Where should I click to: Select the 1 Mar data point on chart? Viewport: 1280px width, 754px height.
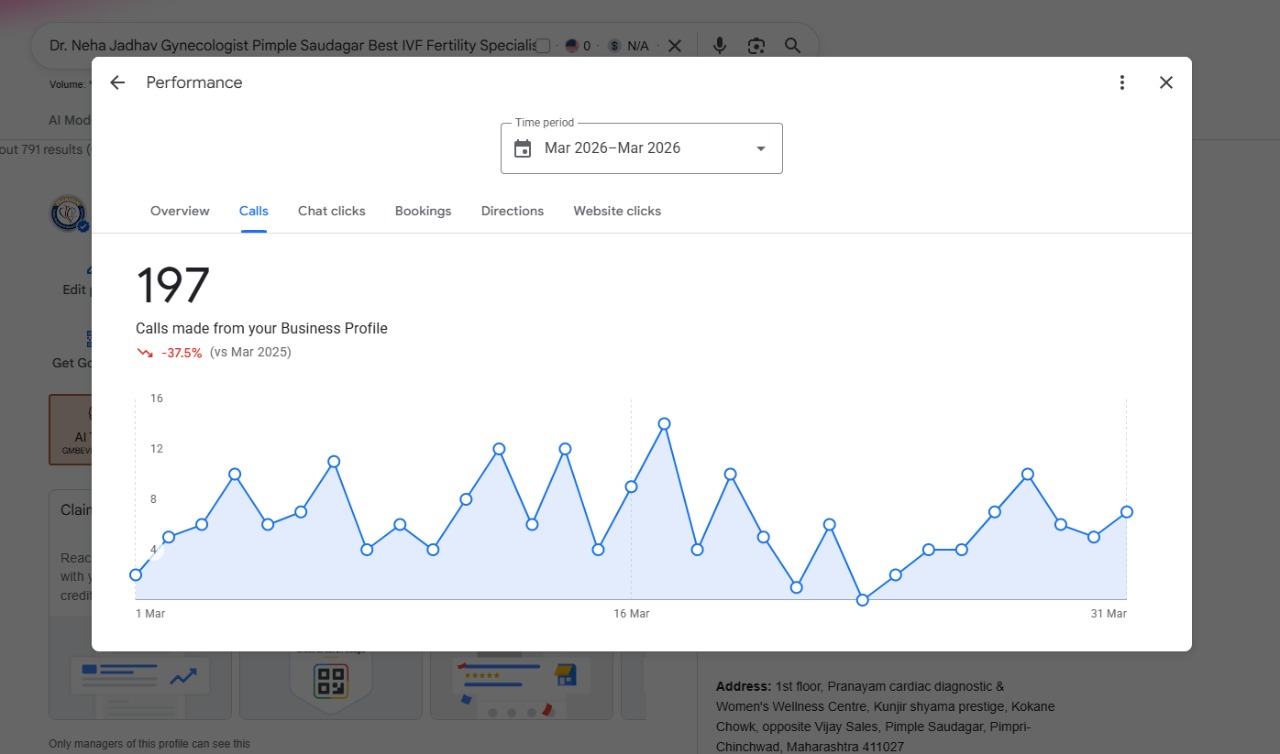pos(136,575)
